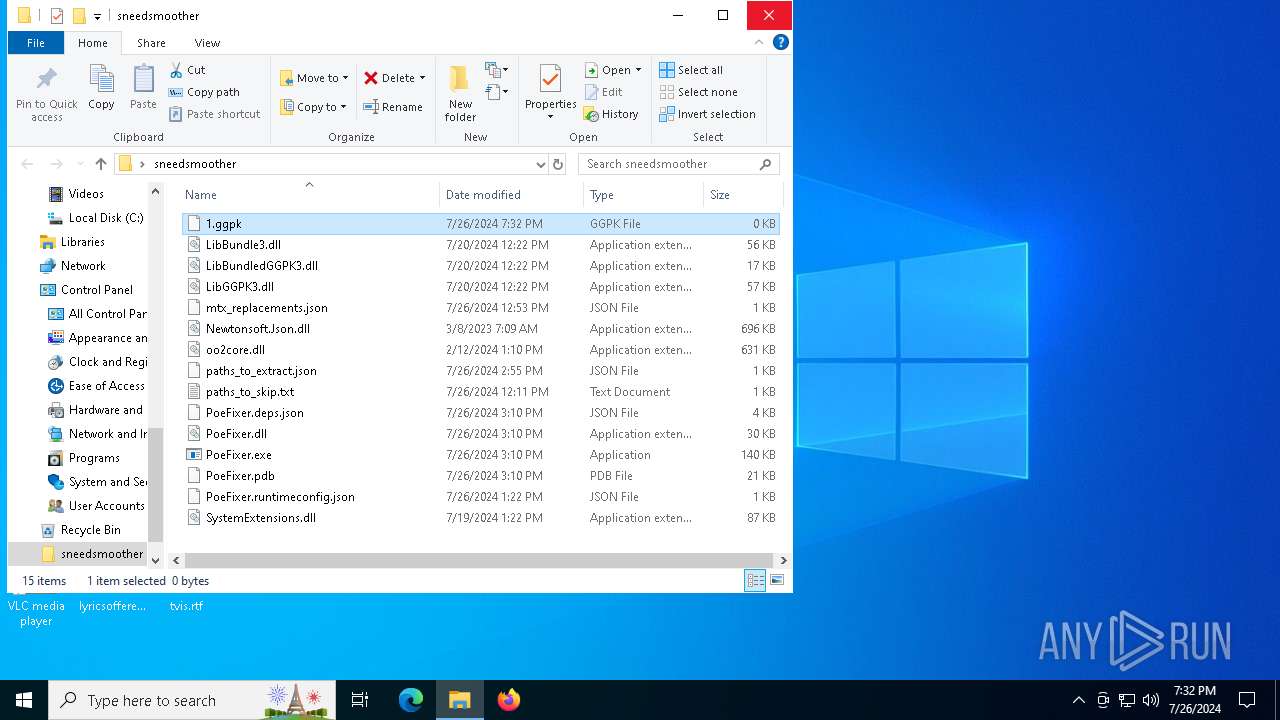Screen dimensions: 1280x720
Task: Click the Copy ribbon icon
Action: pyautogui.click(x=101, y=79)
